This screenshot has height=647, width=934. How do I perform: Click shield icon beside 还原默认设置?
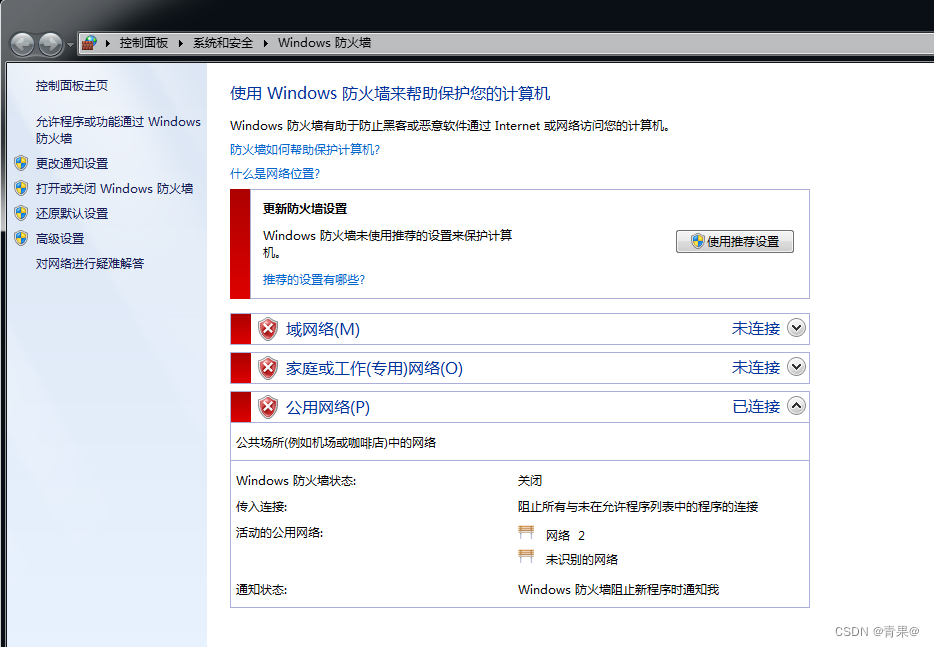(x=21, y=213)
